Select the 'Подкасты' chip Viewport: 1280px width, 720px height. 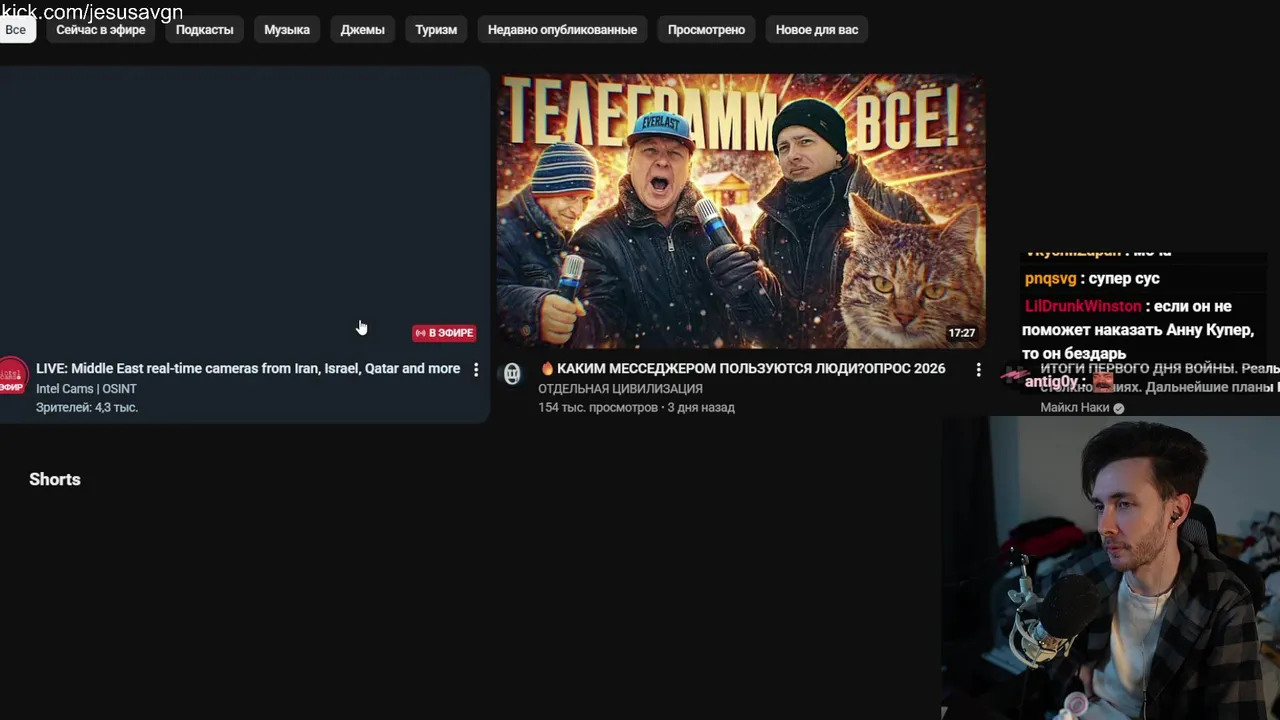tap(205, 30)
